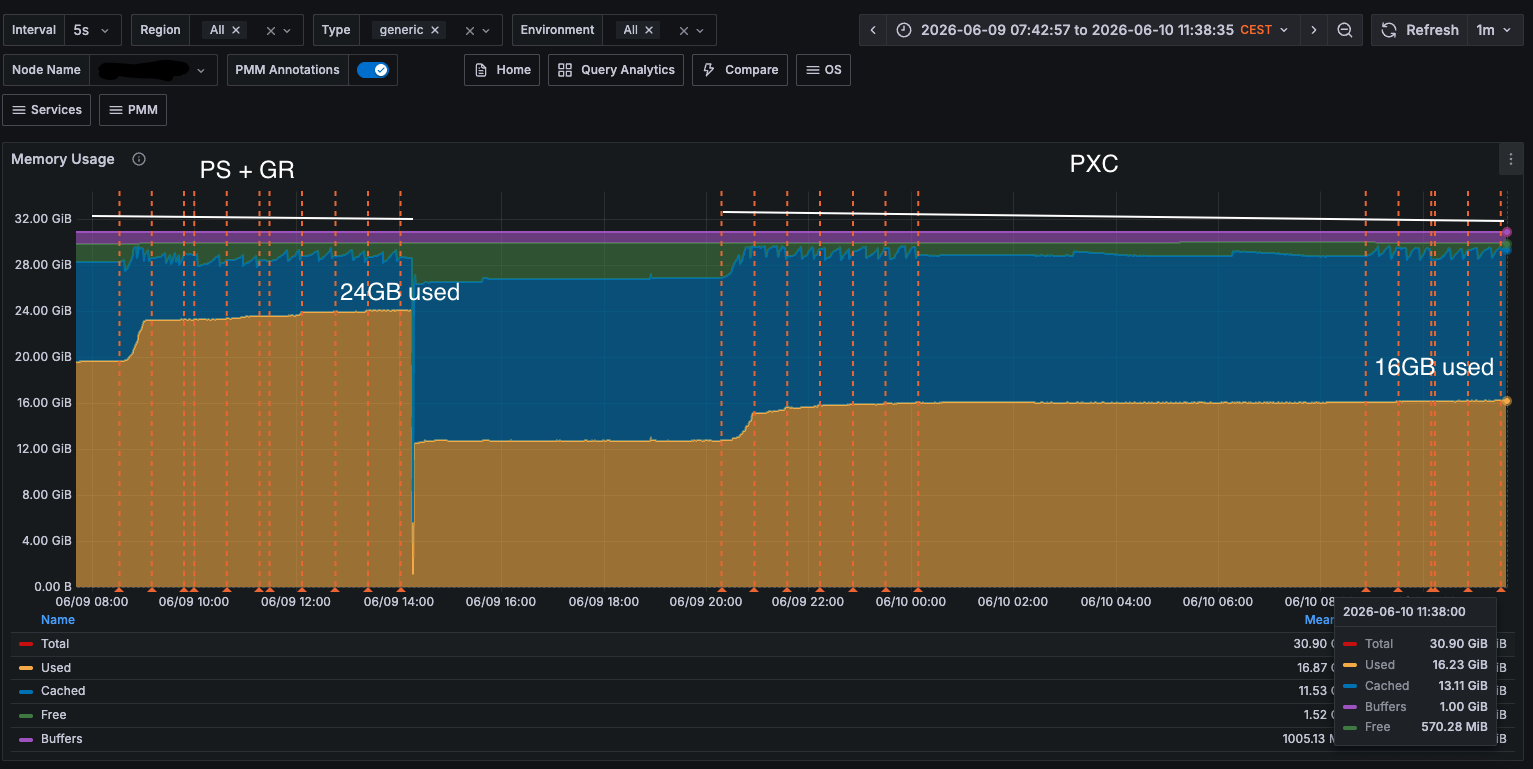Remove the All value from Region filter

pos(236,30)
